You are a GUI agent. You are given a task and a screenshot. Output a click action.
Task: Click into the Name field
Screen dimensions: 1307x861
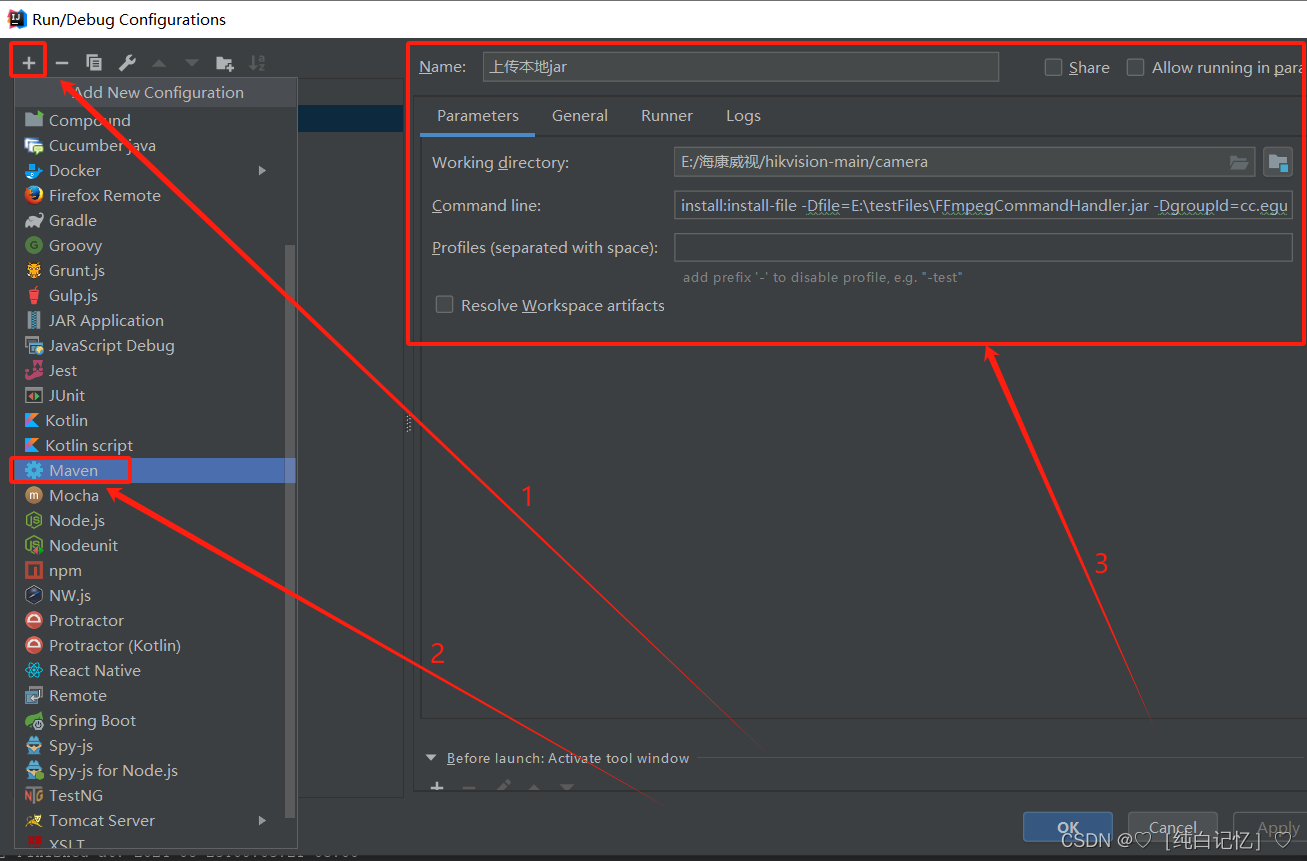pos(740,67)
